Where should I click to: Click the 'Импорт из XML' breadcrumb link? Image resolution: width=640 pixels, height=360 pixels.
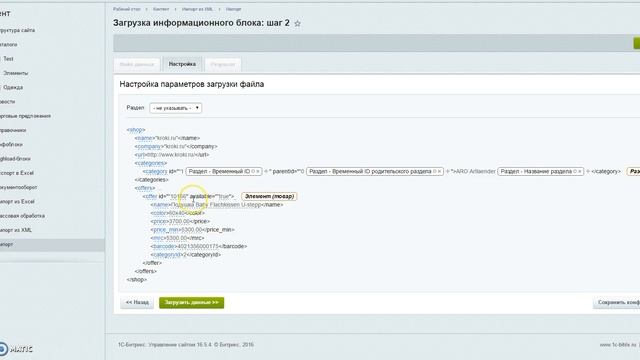click(x=197, y=9)
